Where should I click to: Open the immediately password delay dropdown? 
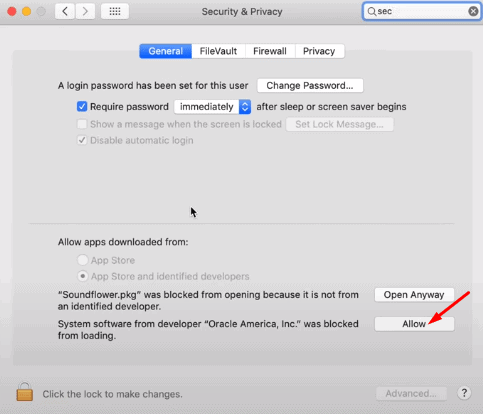(212, 107)
